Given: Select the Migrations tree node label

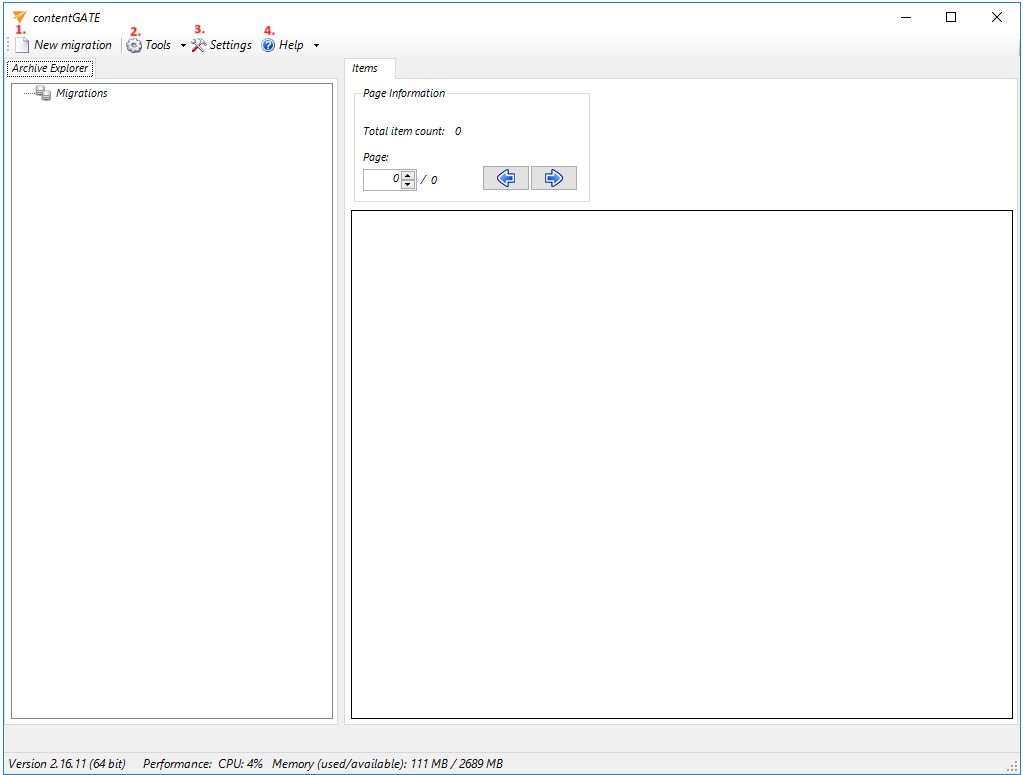Looking at the screenshot, I should (82, 93).
